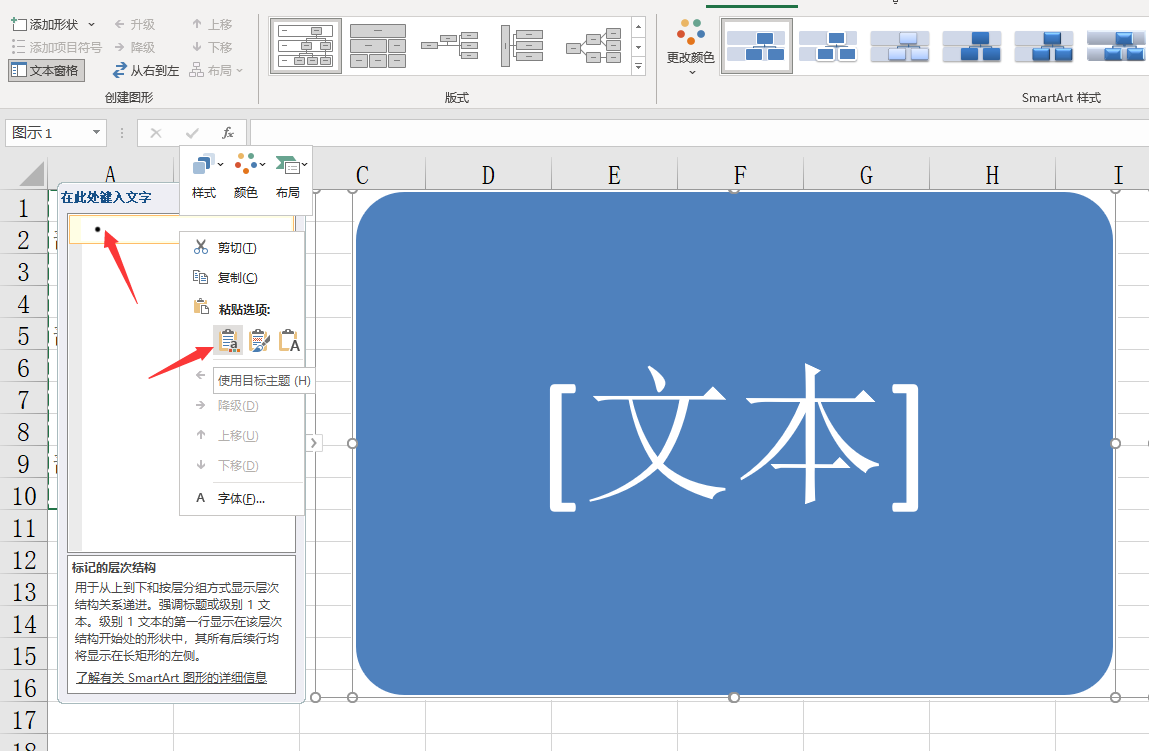
Task: Click the formula bar cancel X icon
Action: pos(155,133)
